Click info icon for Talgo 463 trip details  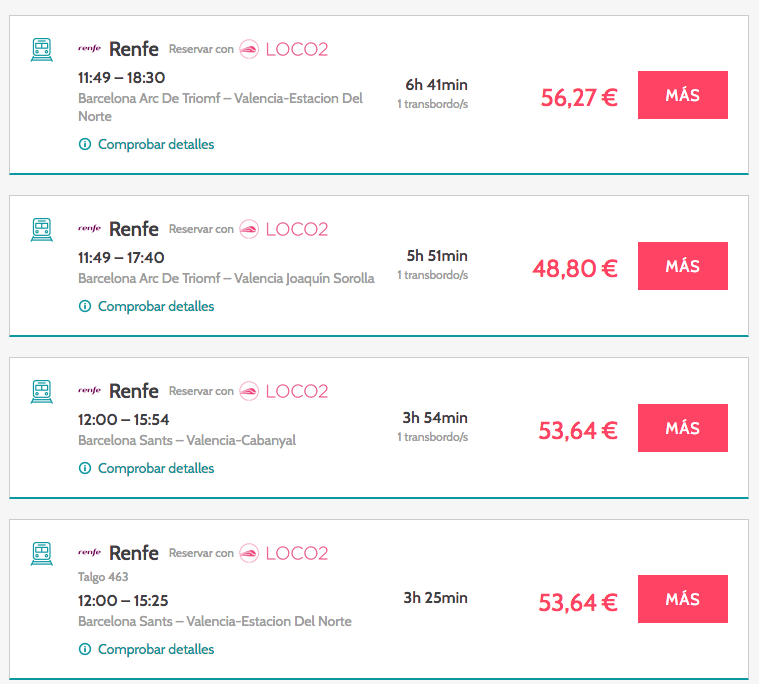click(85, 649)
